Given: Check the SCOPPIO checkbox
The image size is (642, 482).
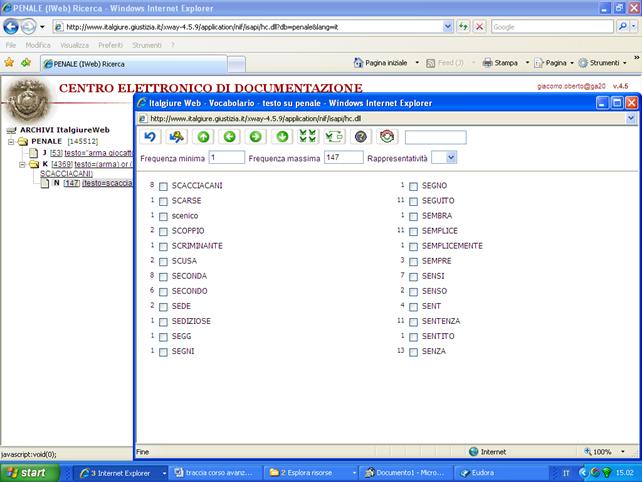Looking at the screenshot, I should [x=163, y=231].
